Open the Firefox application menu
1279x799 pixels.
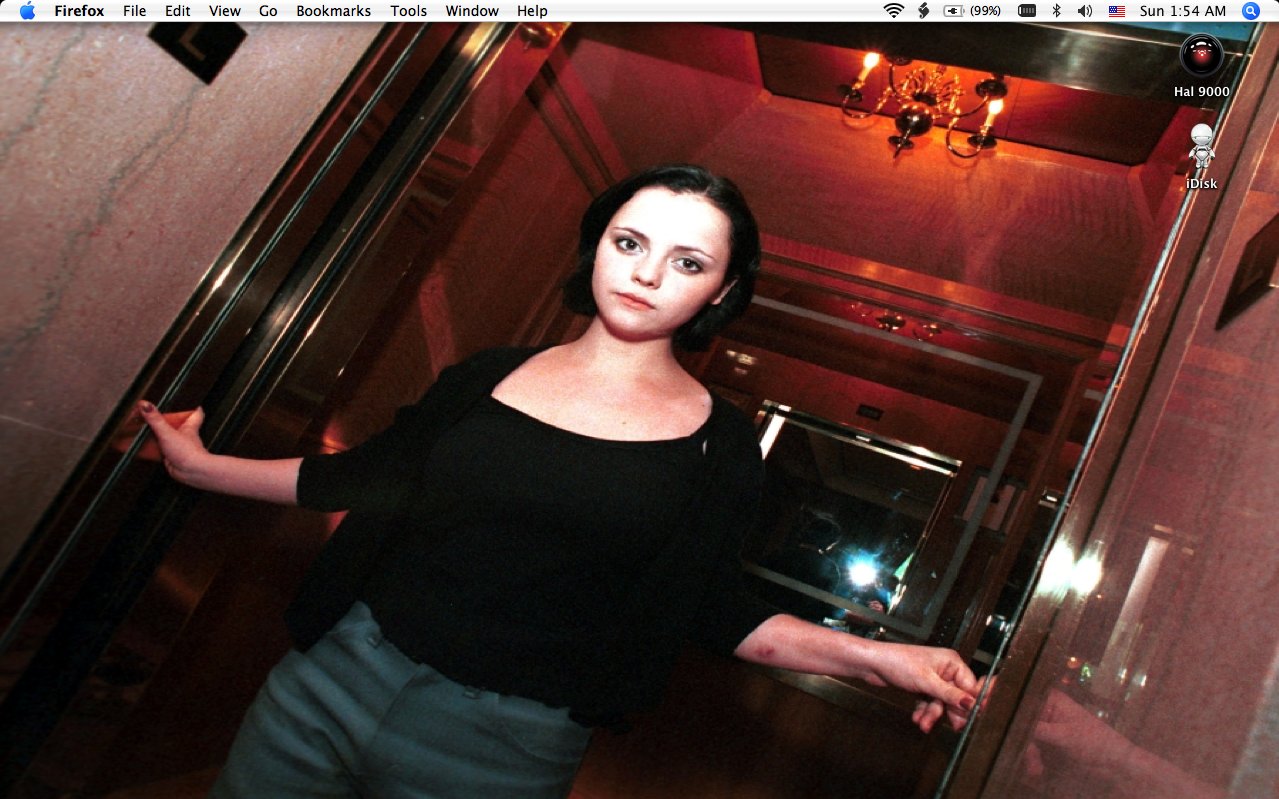[x=79, y=11]
